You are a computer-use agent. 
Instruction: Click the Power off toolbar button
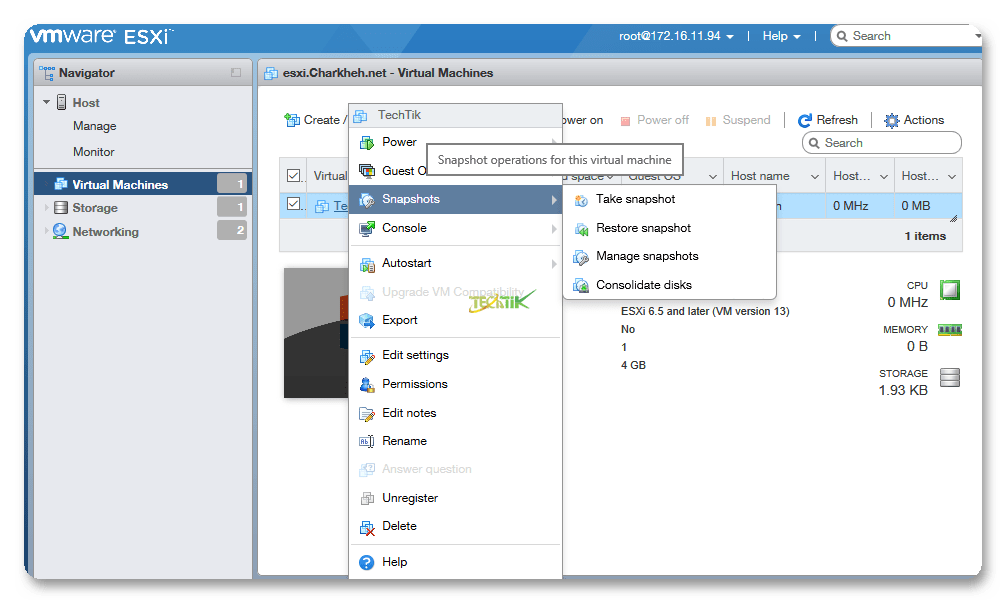point(654,121)
